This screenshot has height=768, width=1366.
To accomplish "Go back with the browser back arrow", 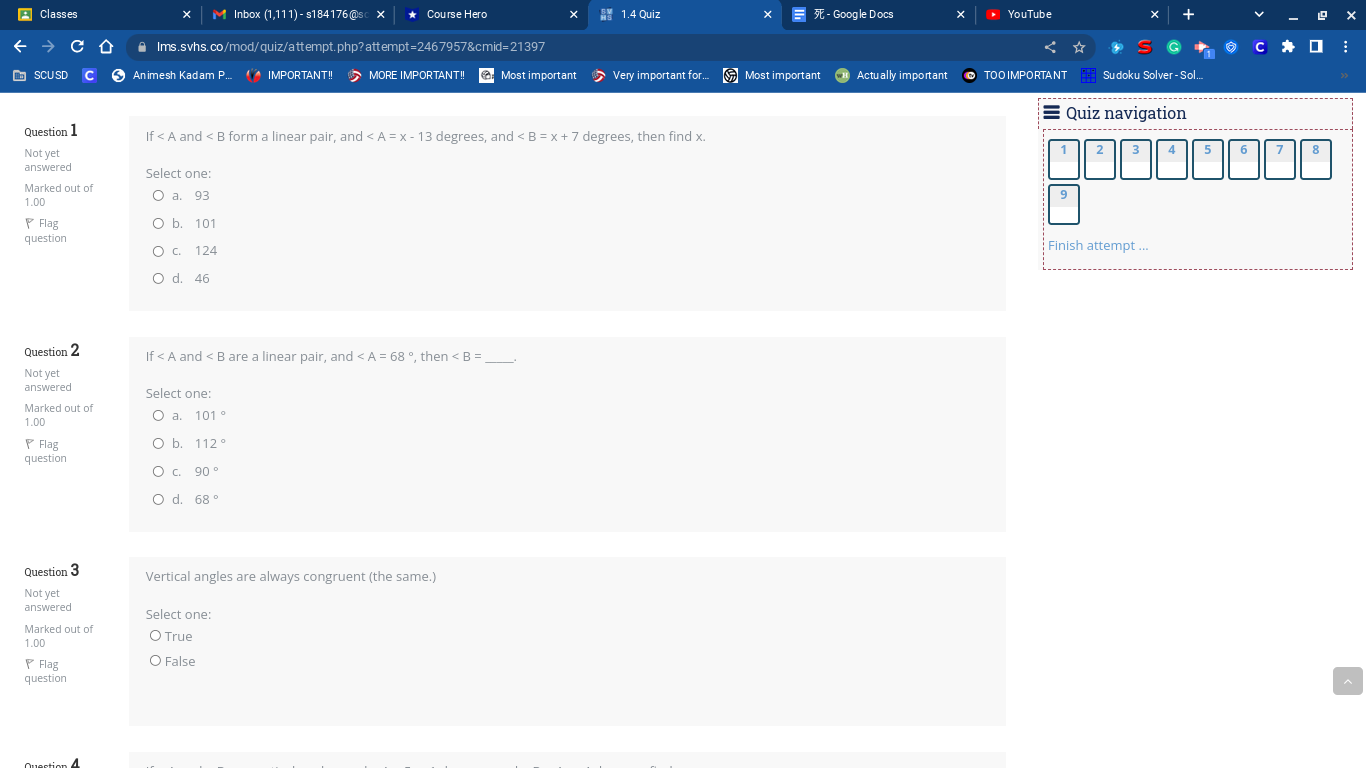I will (20, 47).
